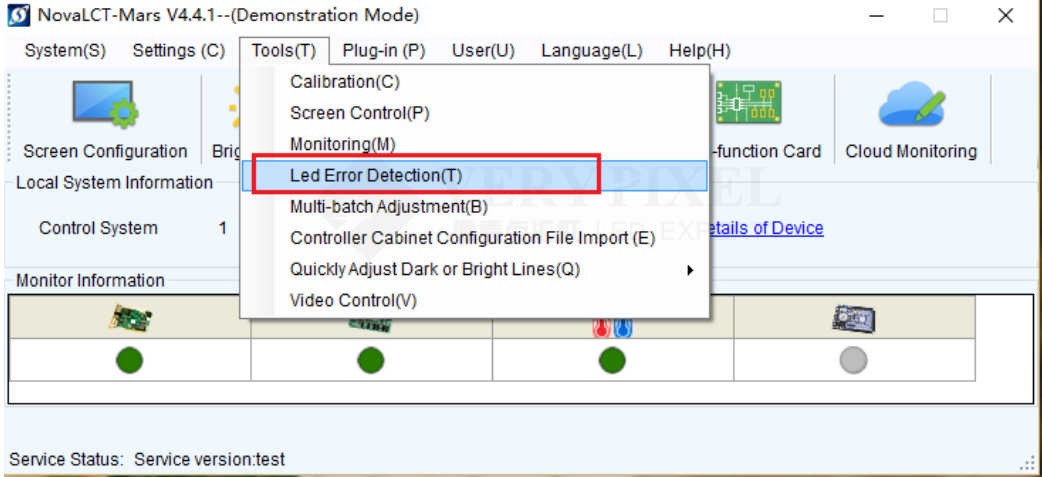Click the Service version:test status text
Screen dimensions: 1042x477
209,459
